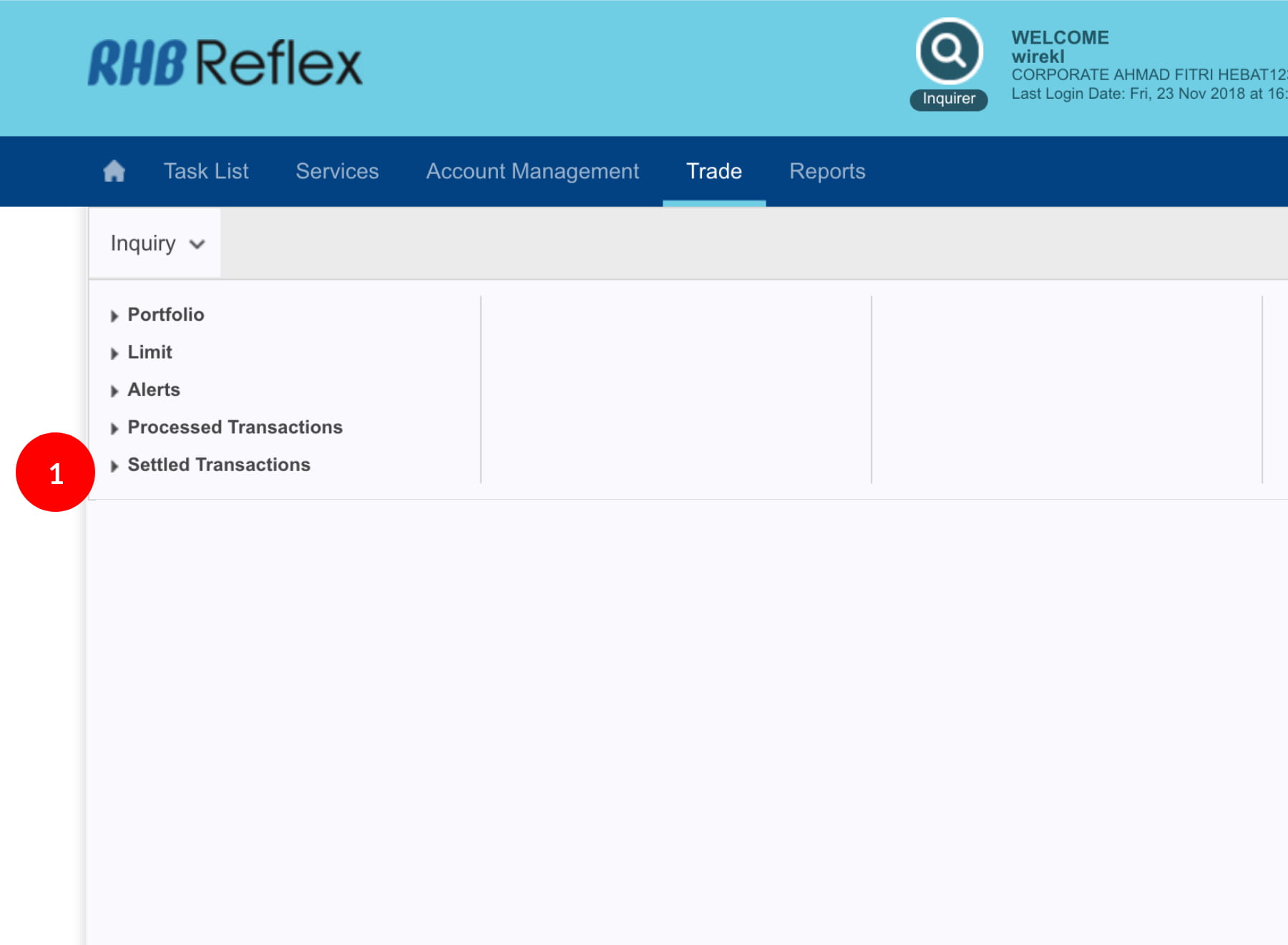Go to Account Management
Screen dimensions: 1288x945
pos(532,171)
